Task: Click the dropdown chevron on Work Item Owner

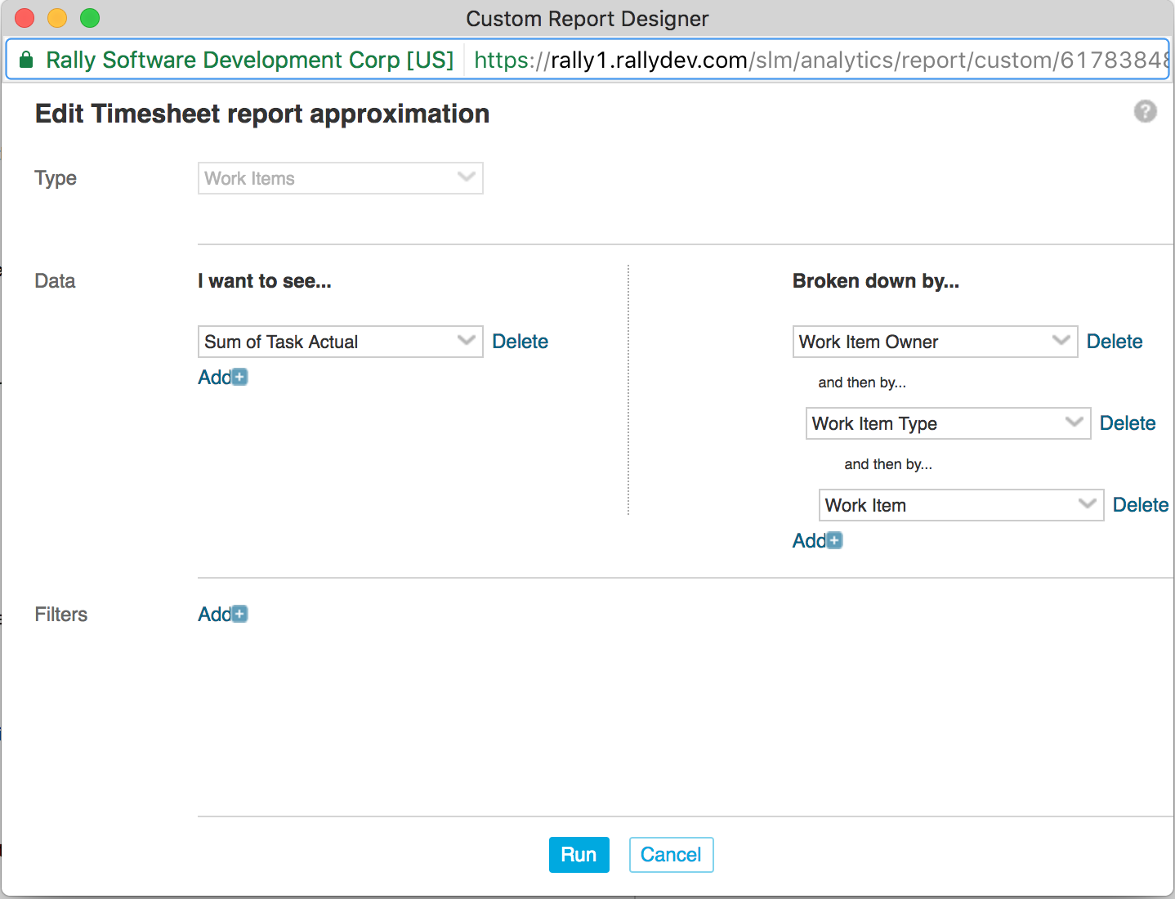Action: pos(1062,341)
